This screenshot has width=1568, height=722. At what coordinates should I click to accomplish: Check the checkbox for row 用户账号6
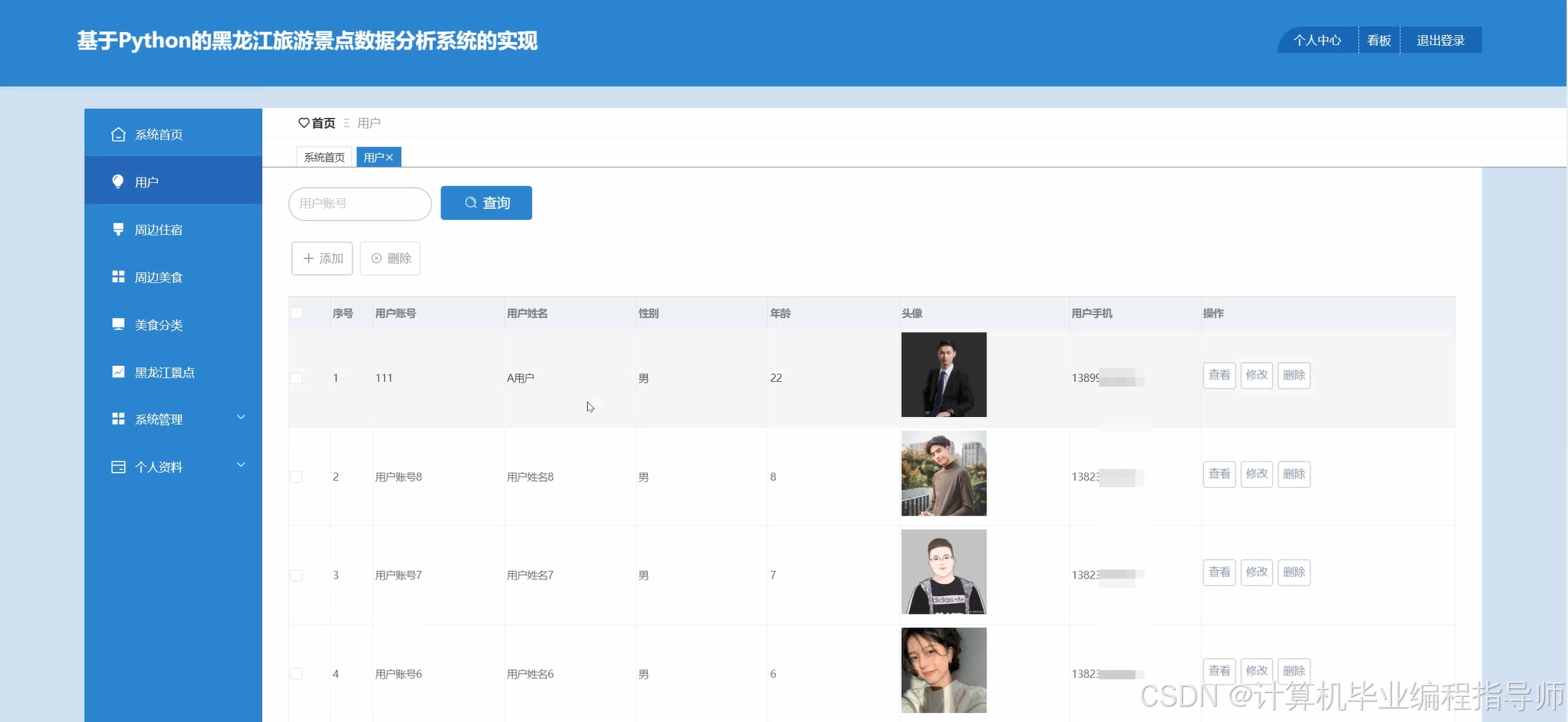pos(297,674)
